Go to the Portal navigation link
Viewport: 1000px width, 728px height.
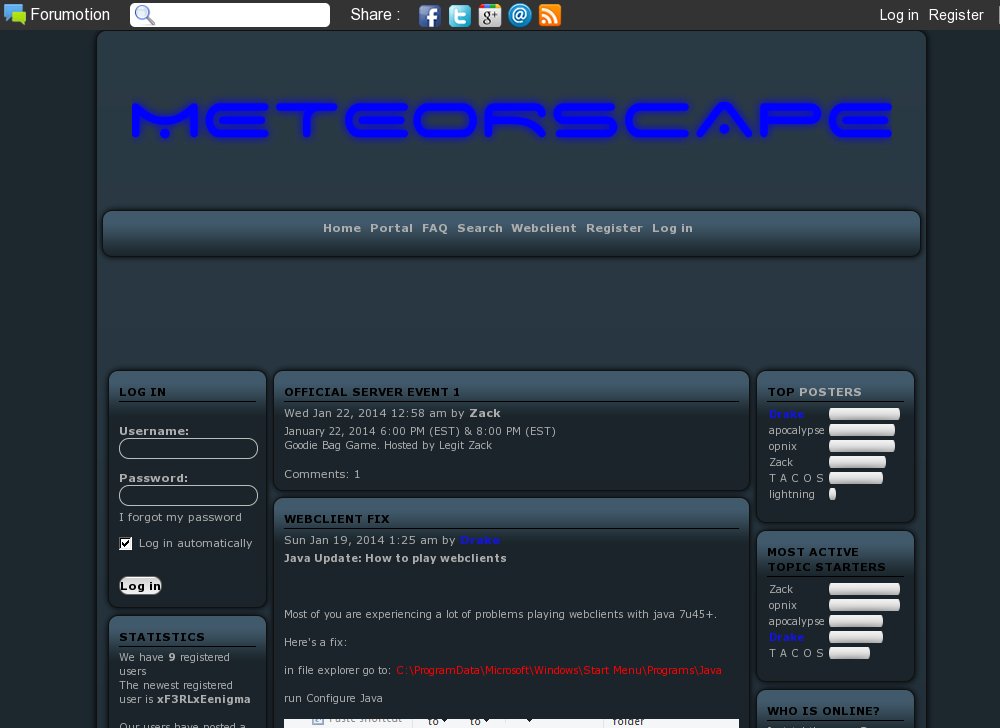[x=391, y=228]
